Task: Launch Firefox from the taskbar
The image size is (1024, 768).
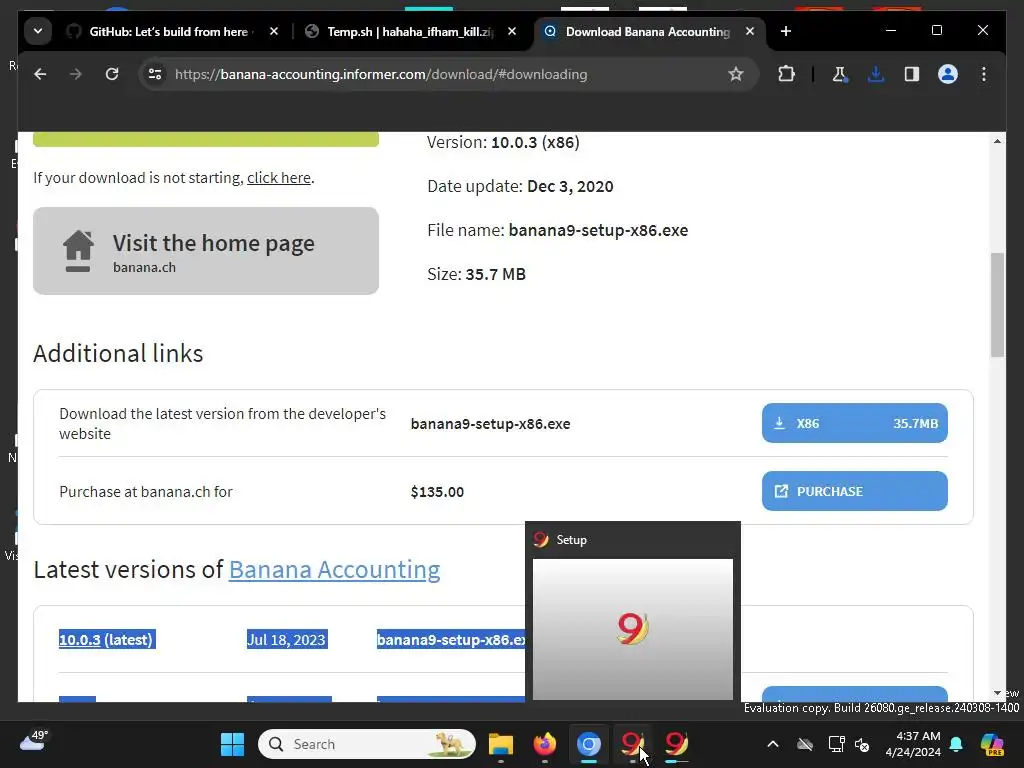Action: (545, 744)
